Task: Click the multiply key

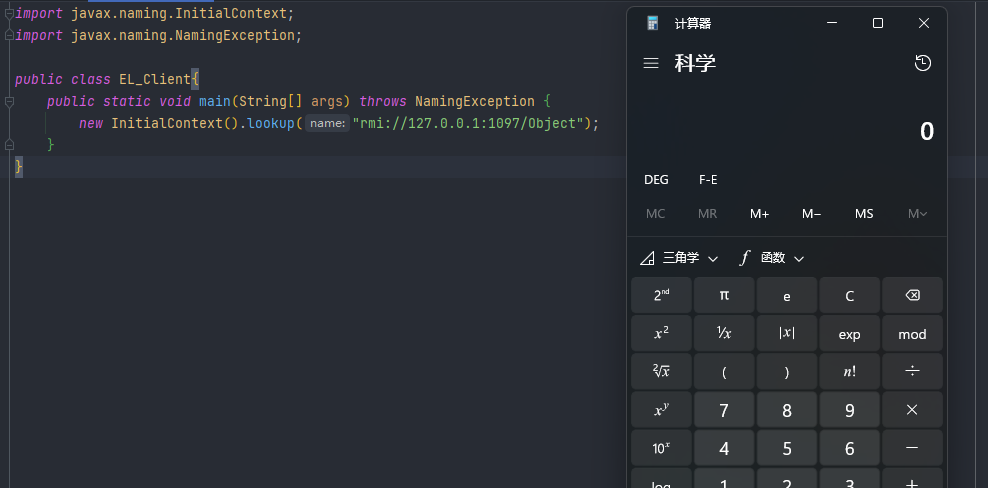Action: coord(912,410)
